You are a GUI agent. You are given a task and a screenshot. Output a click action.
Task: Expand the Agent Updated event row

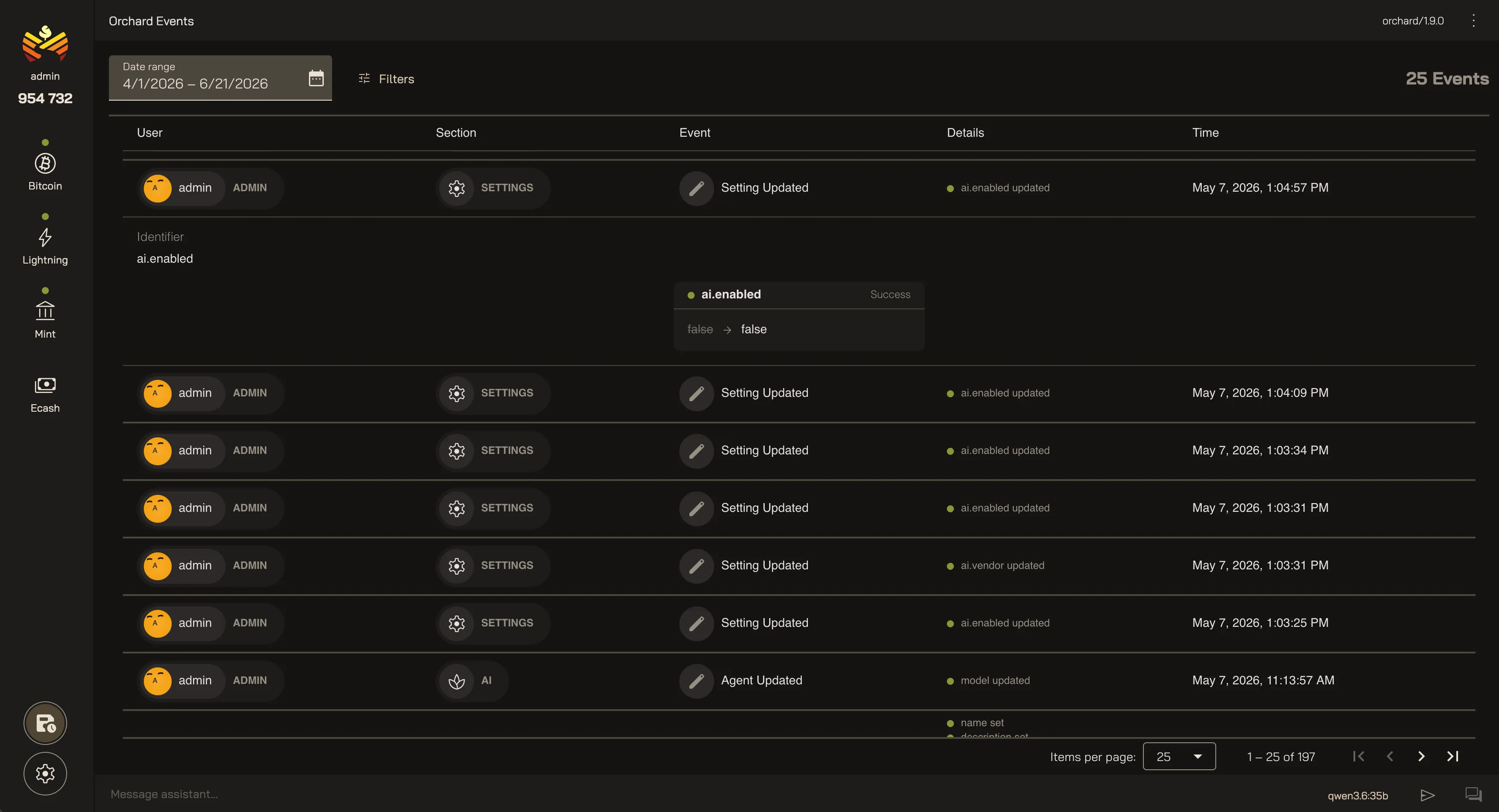point(799,680)
